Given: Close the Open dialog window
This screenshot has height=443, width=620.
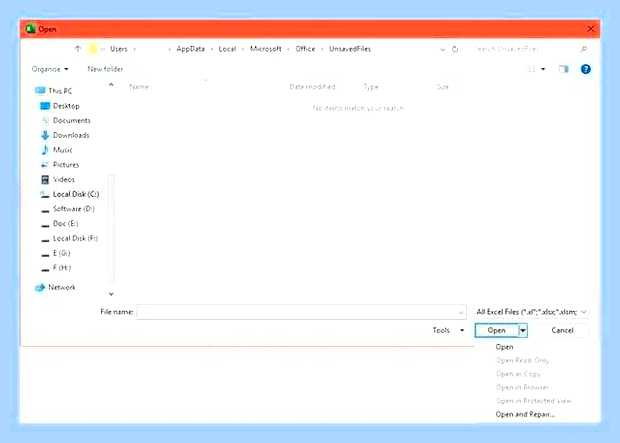Looking at the screenshot, I should pos(590,29).
